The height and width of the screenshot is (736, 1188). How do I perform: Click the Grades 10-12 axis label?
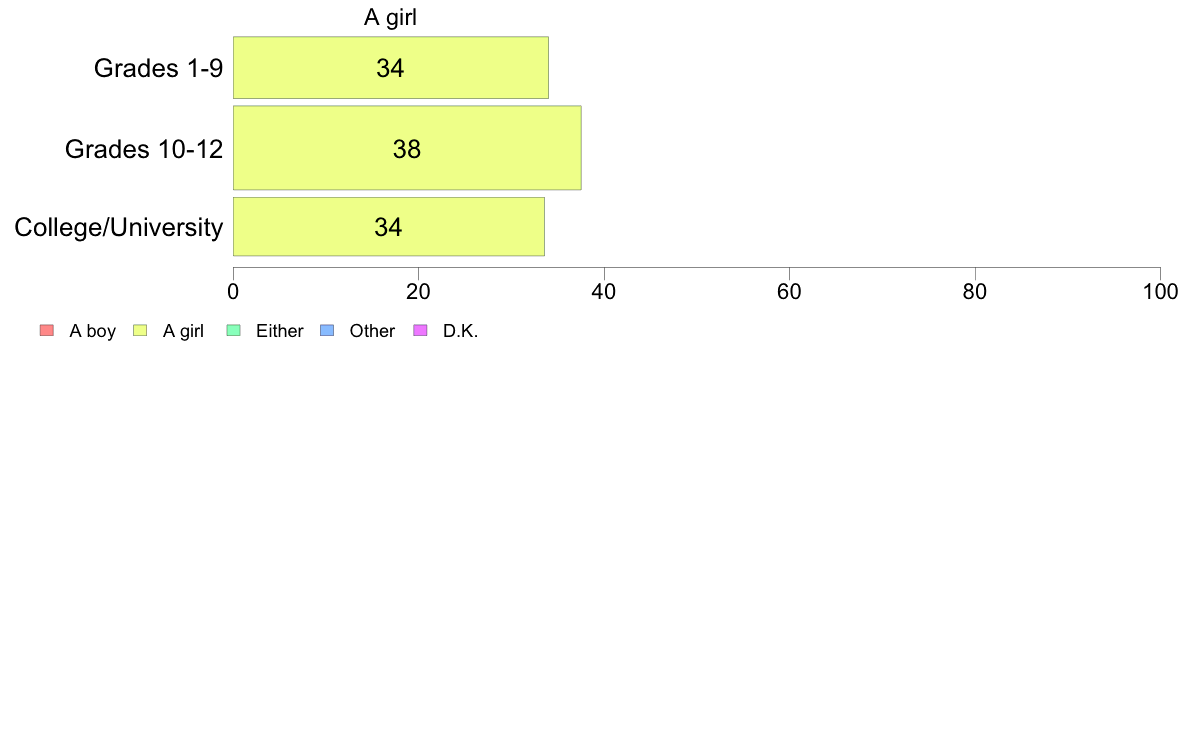point(144,149)
